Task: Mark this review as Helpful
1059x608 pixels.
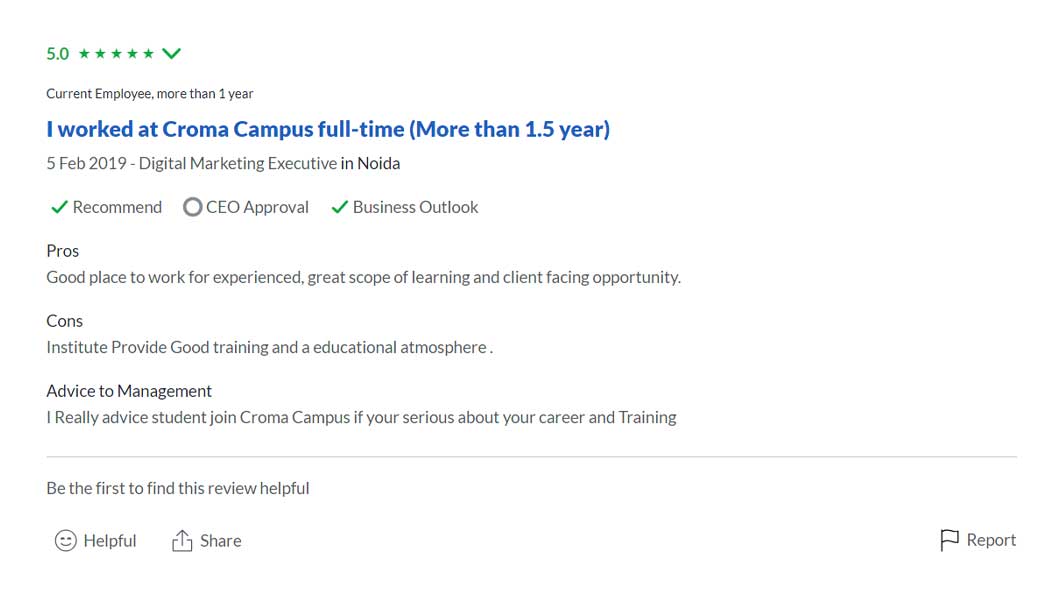Action: (x=95, y=540)
